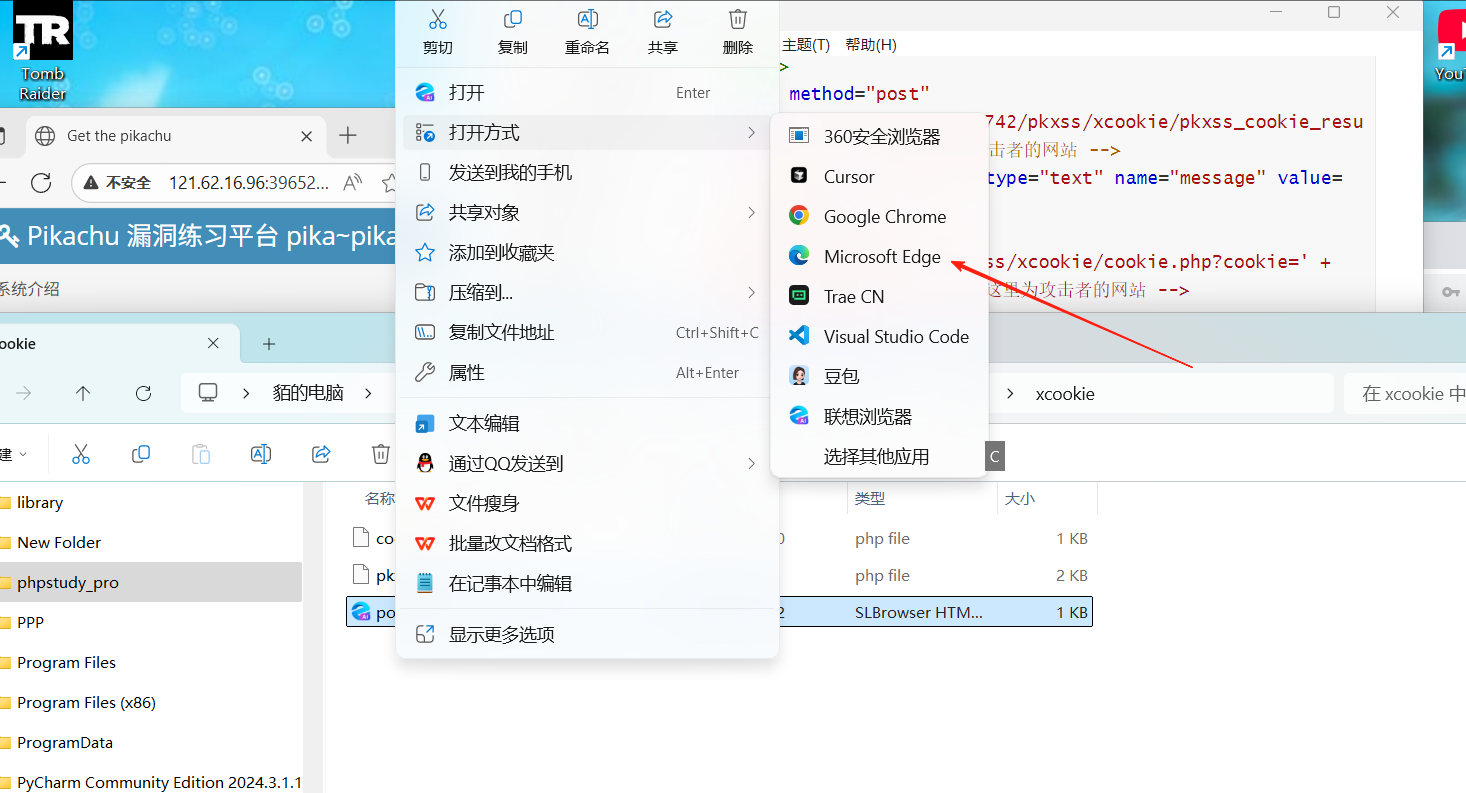Click 显示更多选项 at menu bottom
The image size is (1466, 793).
587,634
